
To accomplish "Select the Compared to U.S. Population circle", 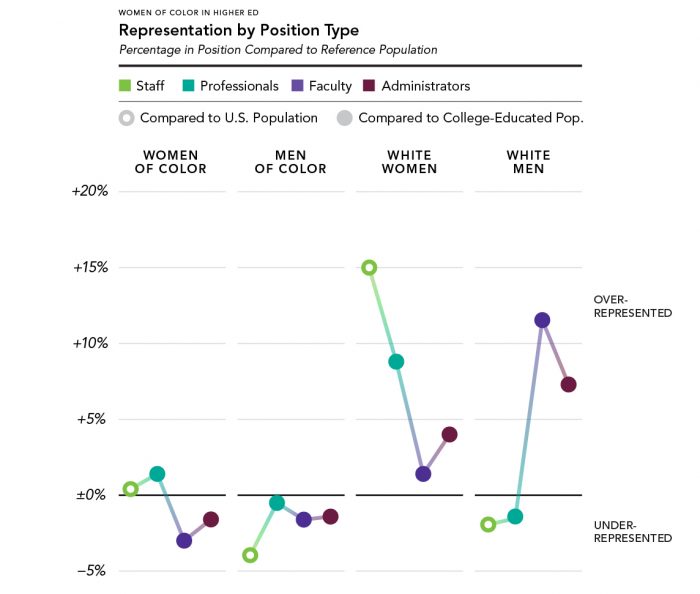I will [x=126, y=118].
